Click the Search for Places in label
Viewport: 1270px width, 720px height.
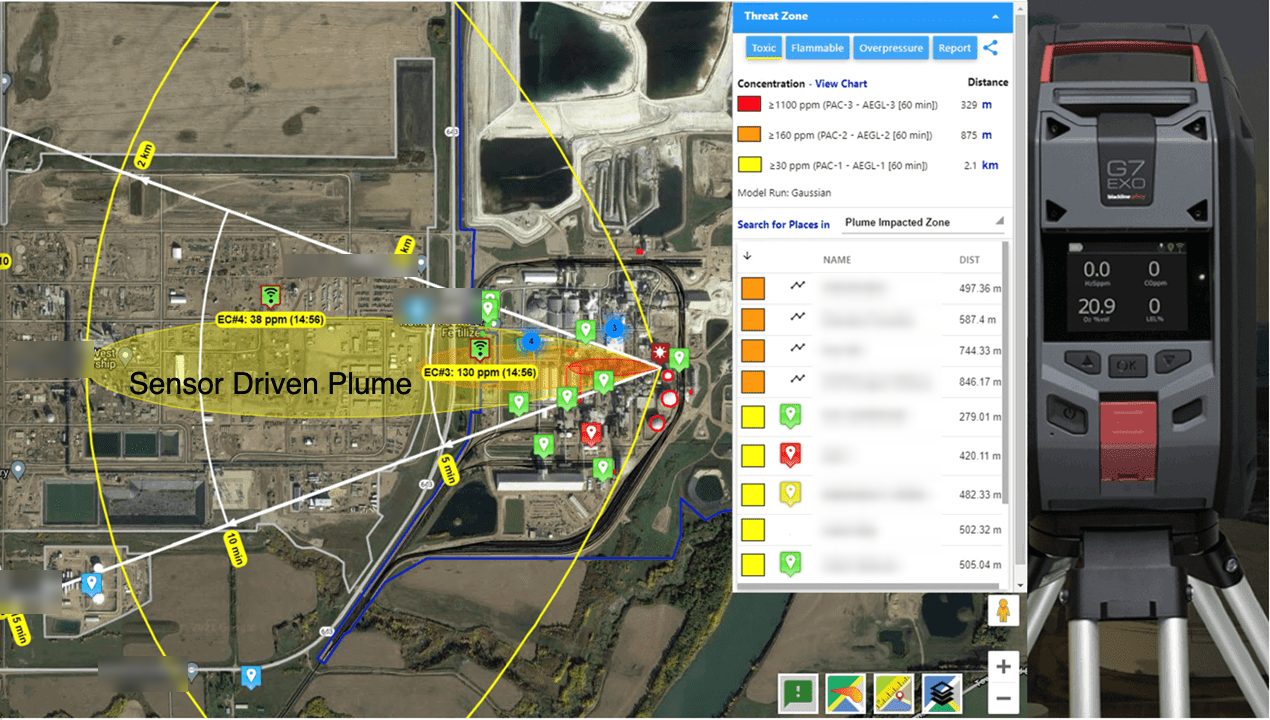click(783, 224)
